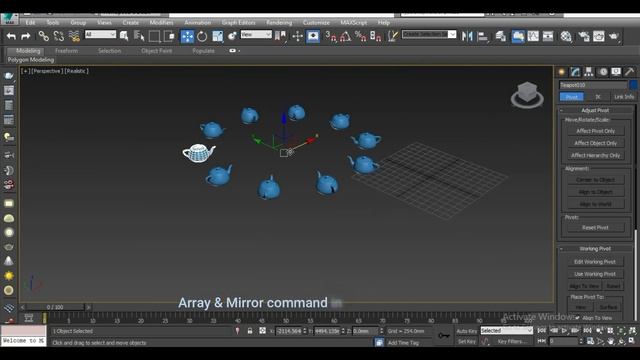Image resolution: width=640 pixels, height=360 pixels.
Task: Choose Rectangular Selection Region icon
Action: tap(154, 36)
